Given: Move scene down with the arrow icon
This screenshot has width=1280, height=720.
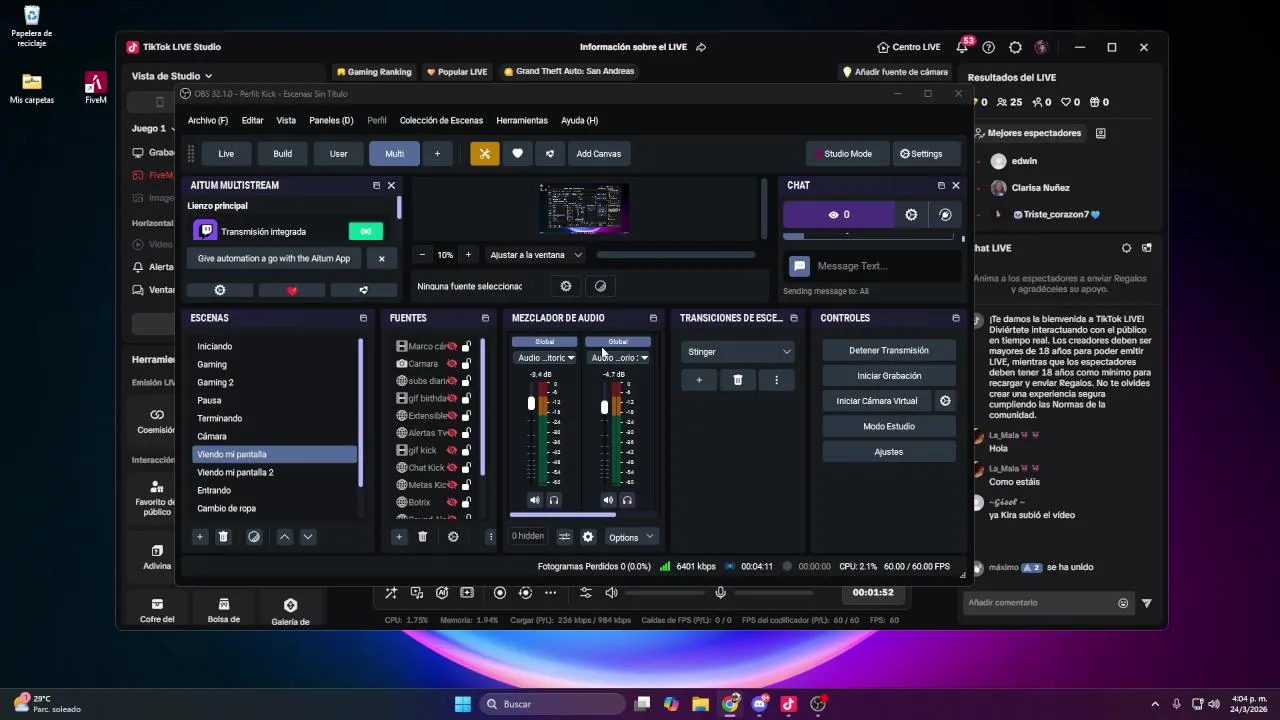Looking at the screenshot, I should [308, 537].
